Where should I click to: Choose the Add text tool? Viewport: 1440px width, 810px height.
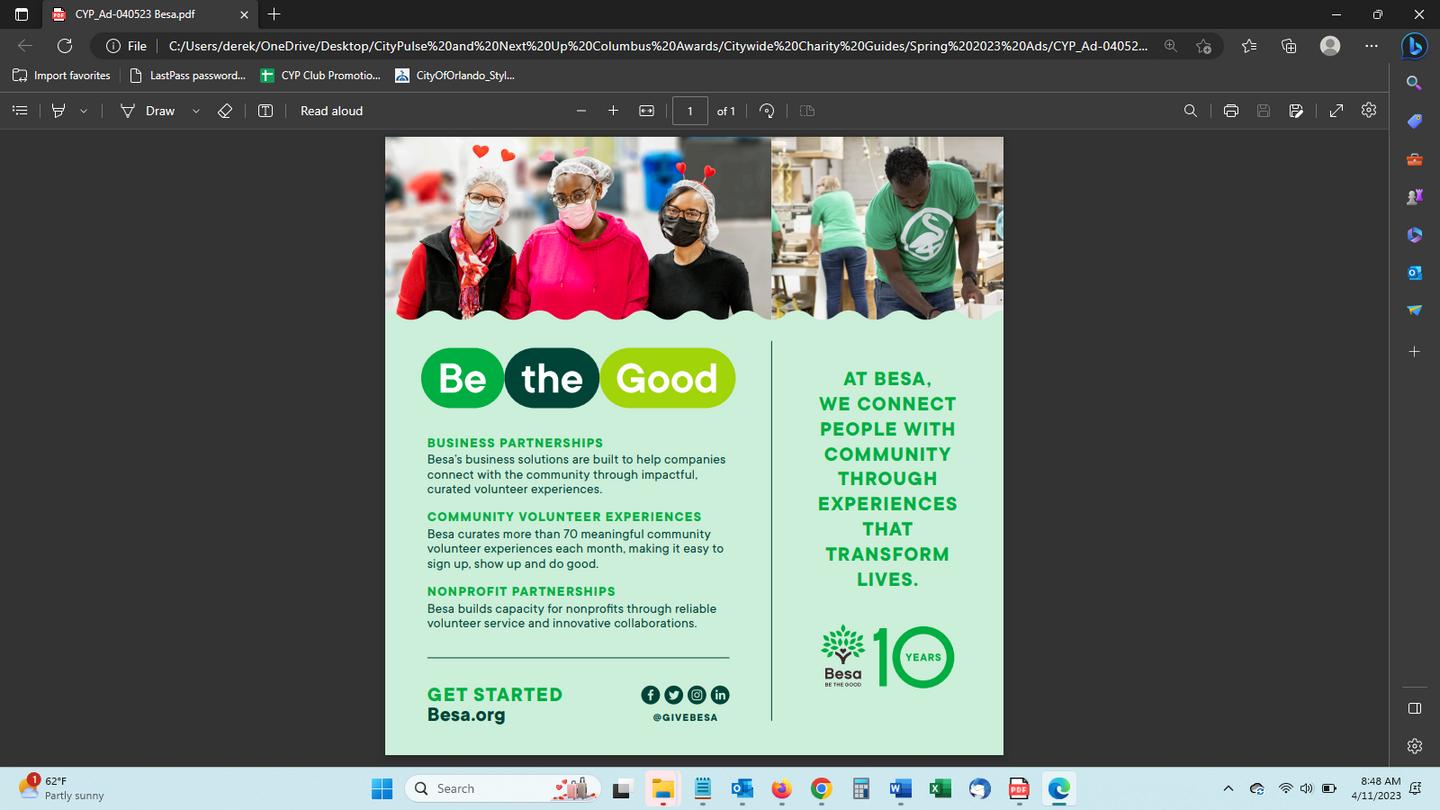point(265,111)
